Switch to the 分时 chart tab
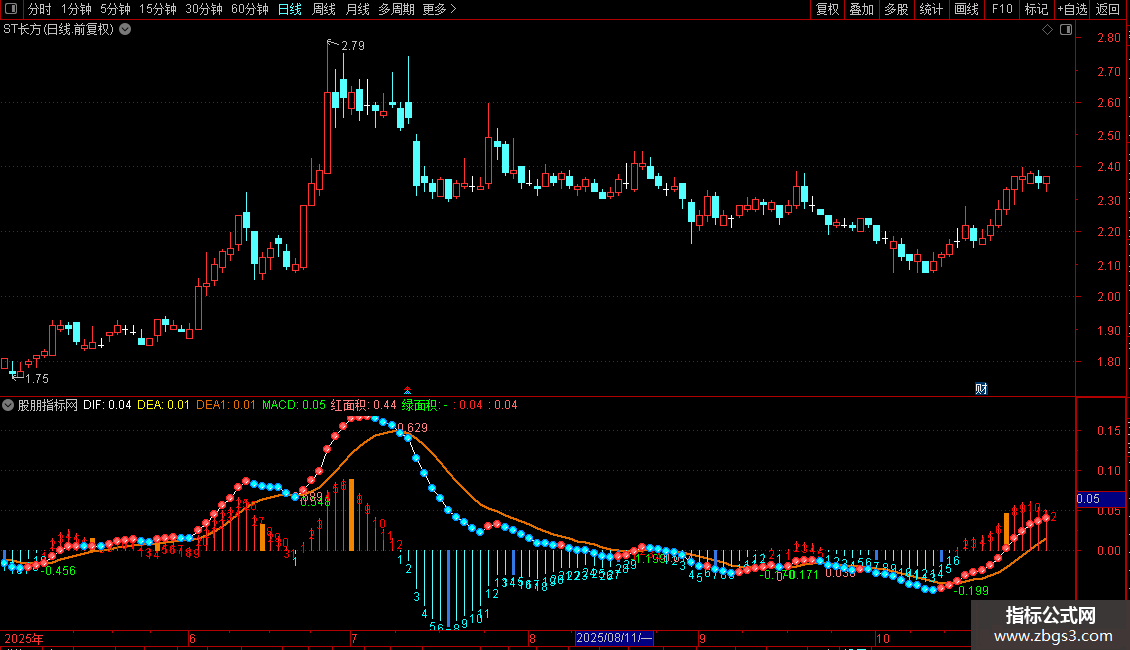 coord(39,9)
